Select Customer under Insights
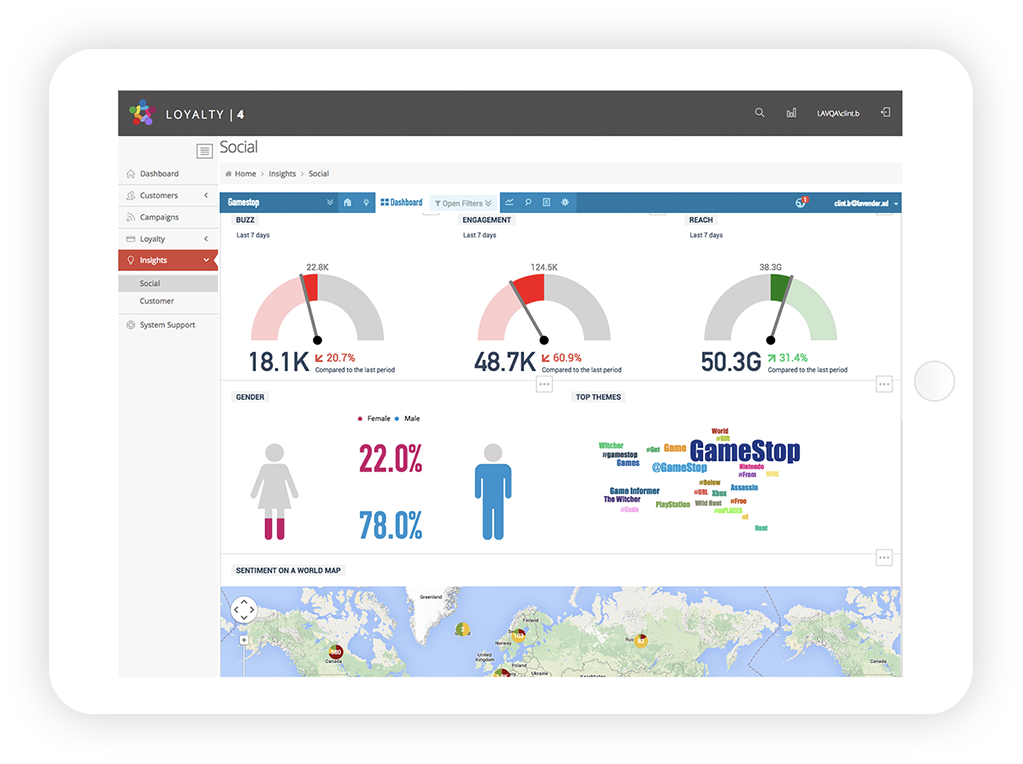The image size is (1023, 764). 168,301
